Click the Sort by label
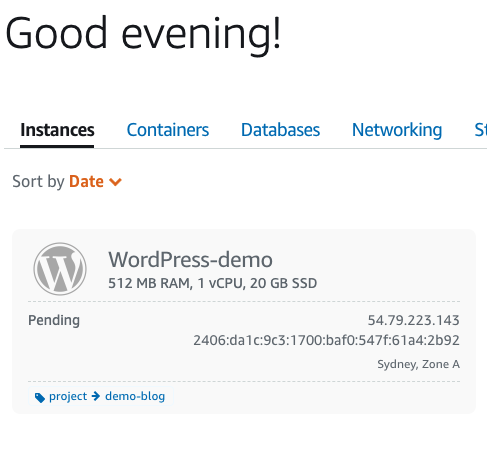487x450 pixels. [38, 182]
